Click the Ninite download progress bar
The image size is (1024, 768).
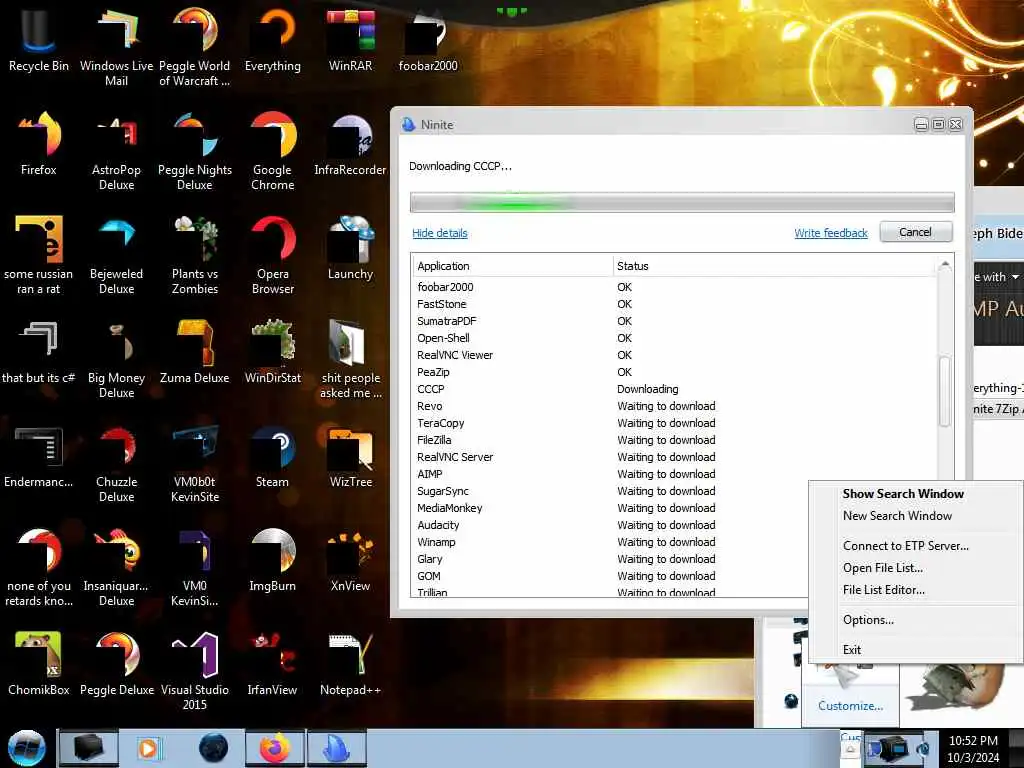click(x=682, y=202)
